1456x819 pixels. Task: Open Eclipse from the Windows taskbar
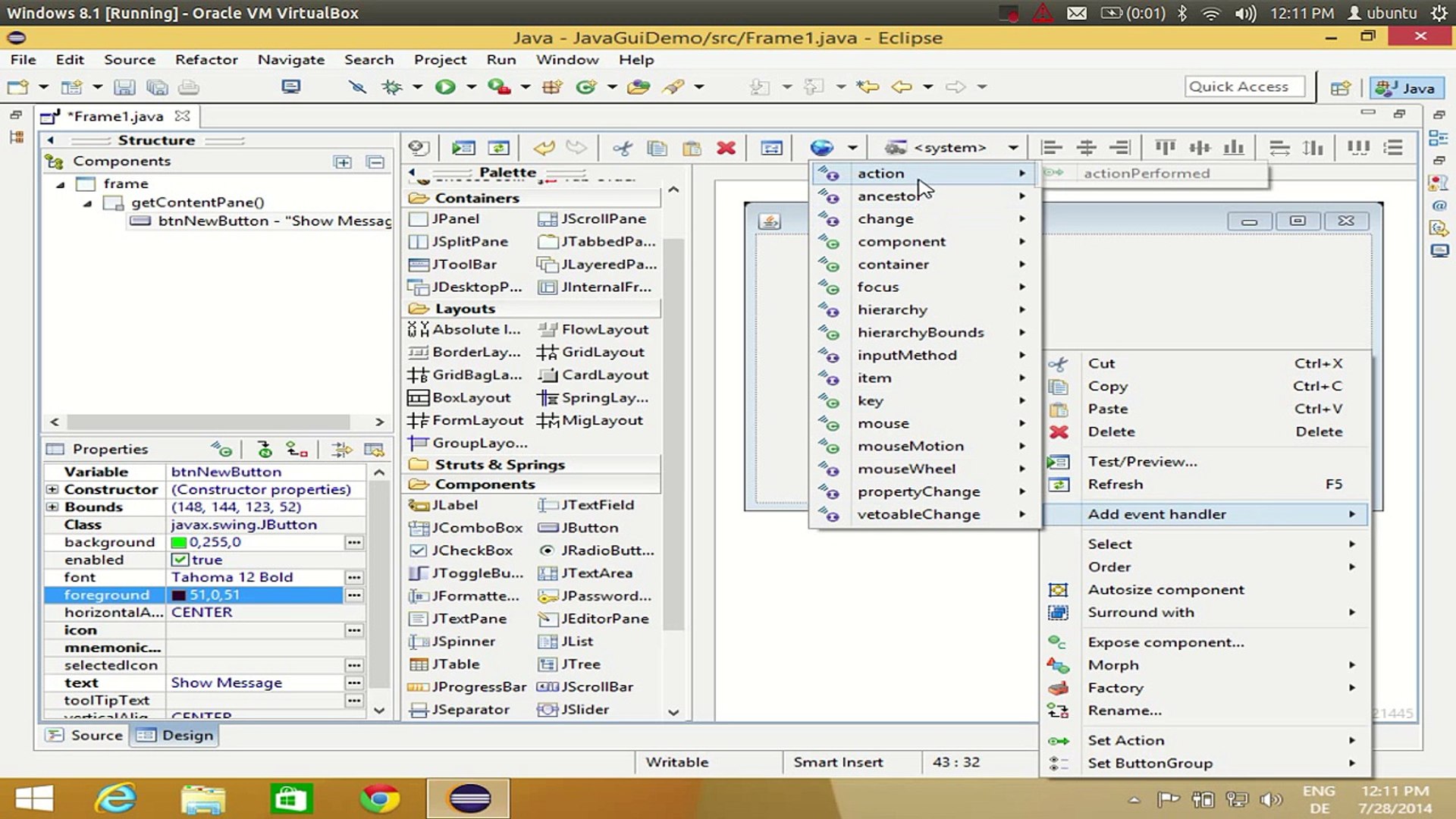coord(469,799)
